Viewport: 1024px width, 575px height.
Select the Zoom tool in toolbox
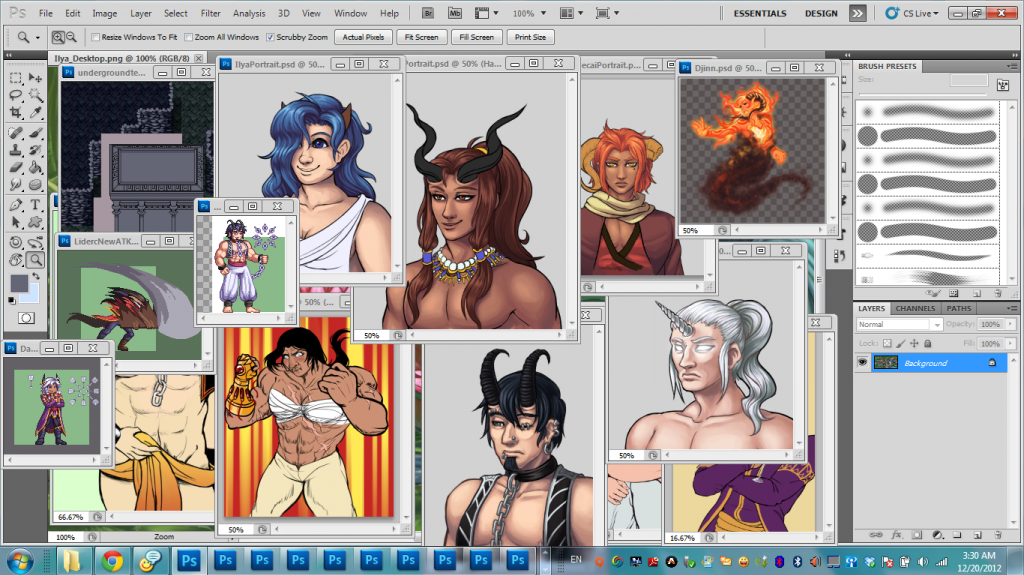coord(35,259)
